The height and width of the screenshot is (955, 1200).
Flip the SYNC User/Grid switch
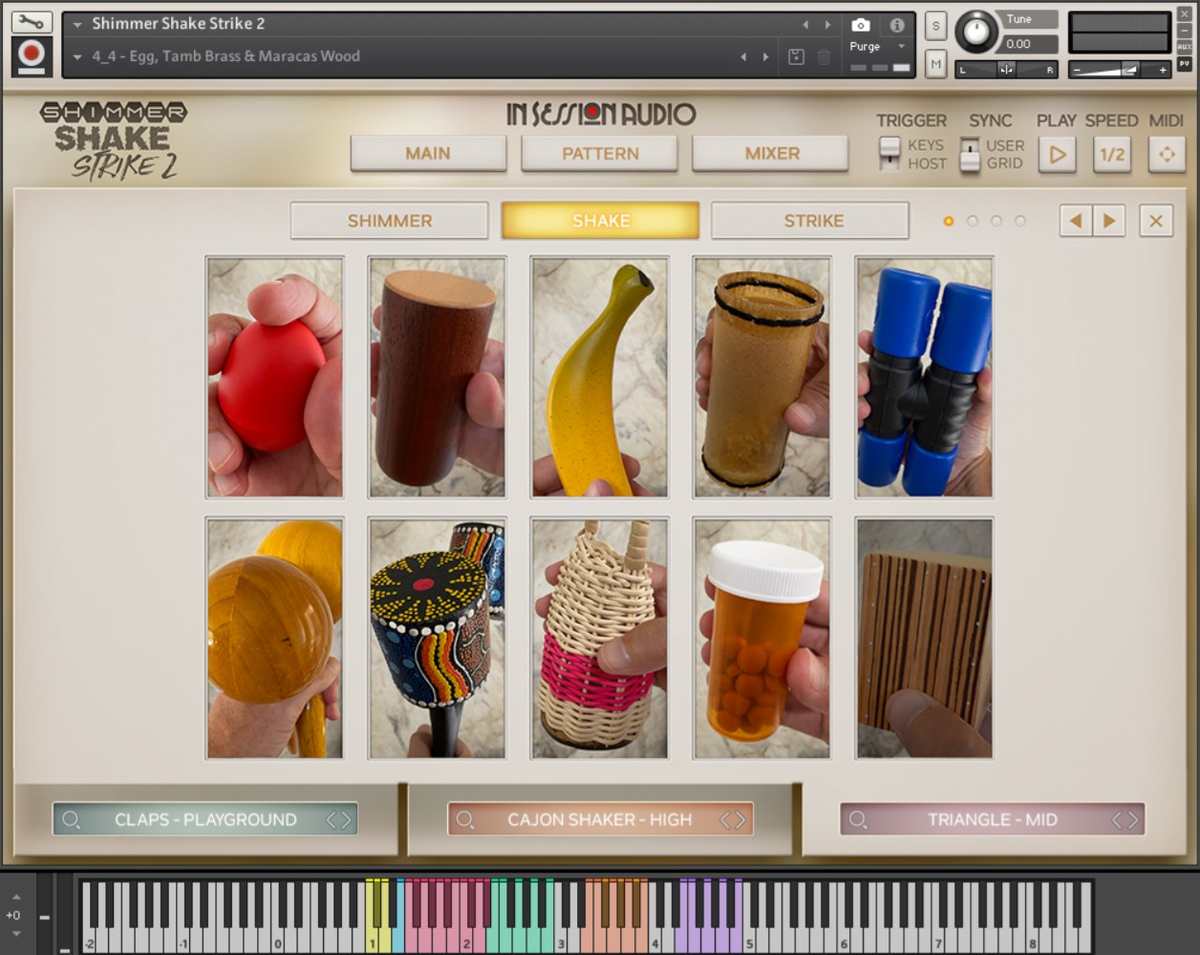click(969, 154)
